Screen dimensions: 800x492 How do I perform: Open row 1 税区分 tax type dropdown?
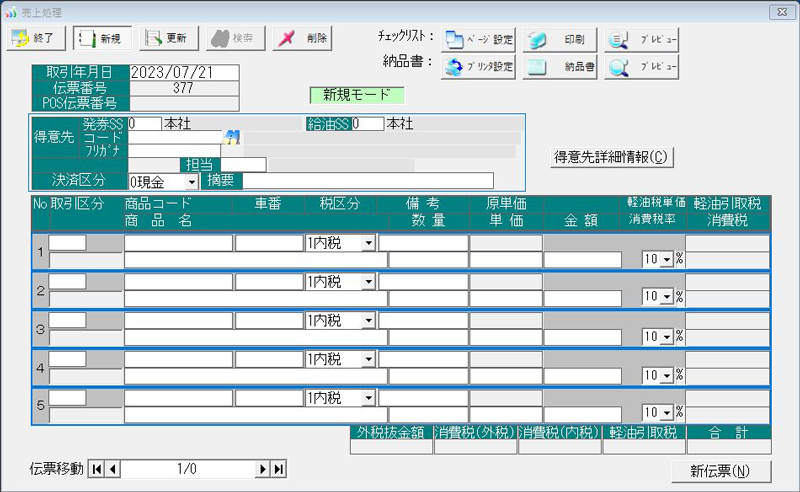tap(368, 243)
